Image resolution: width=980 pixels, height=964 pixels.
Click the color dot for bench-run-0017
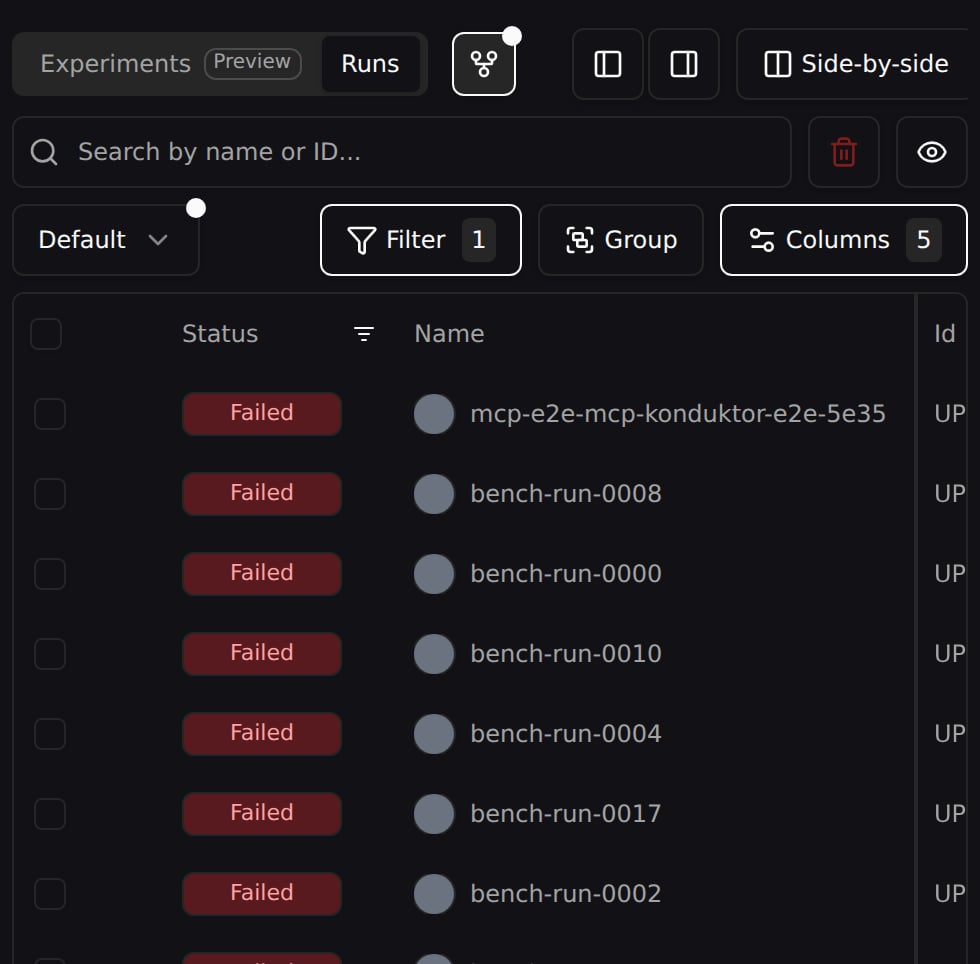(434, 814)
